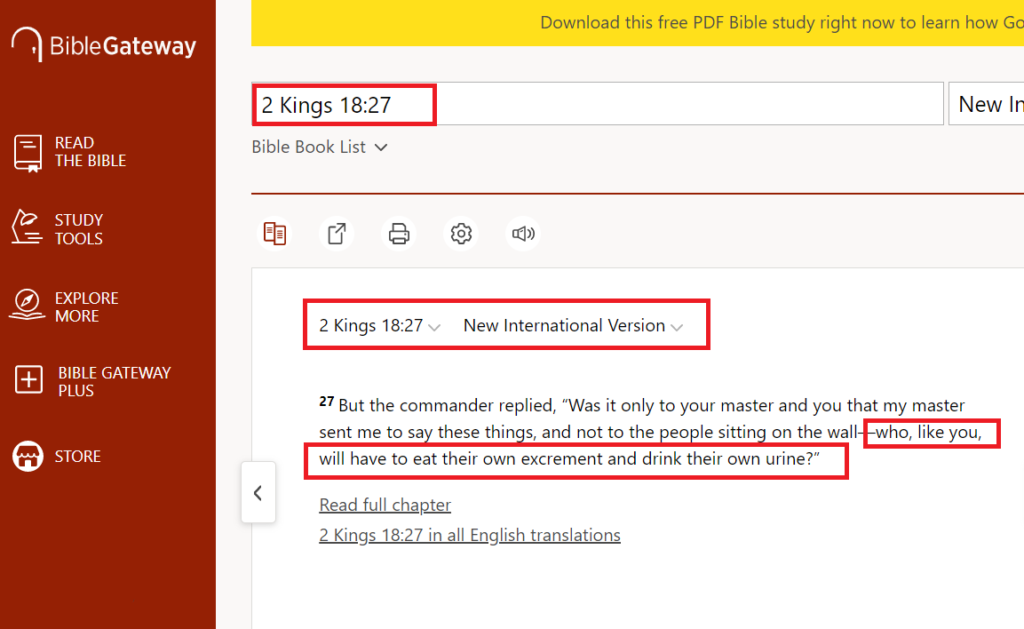Screen dimensions: 1024x629
Task: Expand the 2 Kings 18:27 passage dropdown
Action: click(x=379, y=325)
